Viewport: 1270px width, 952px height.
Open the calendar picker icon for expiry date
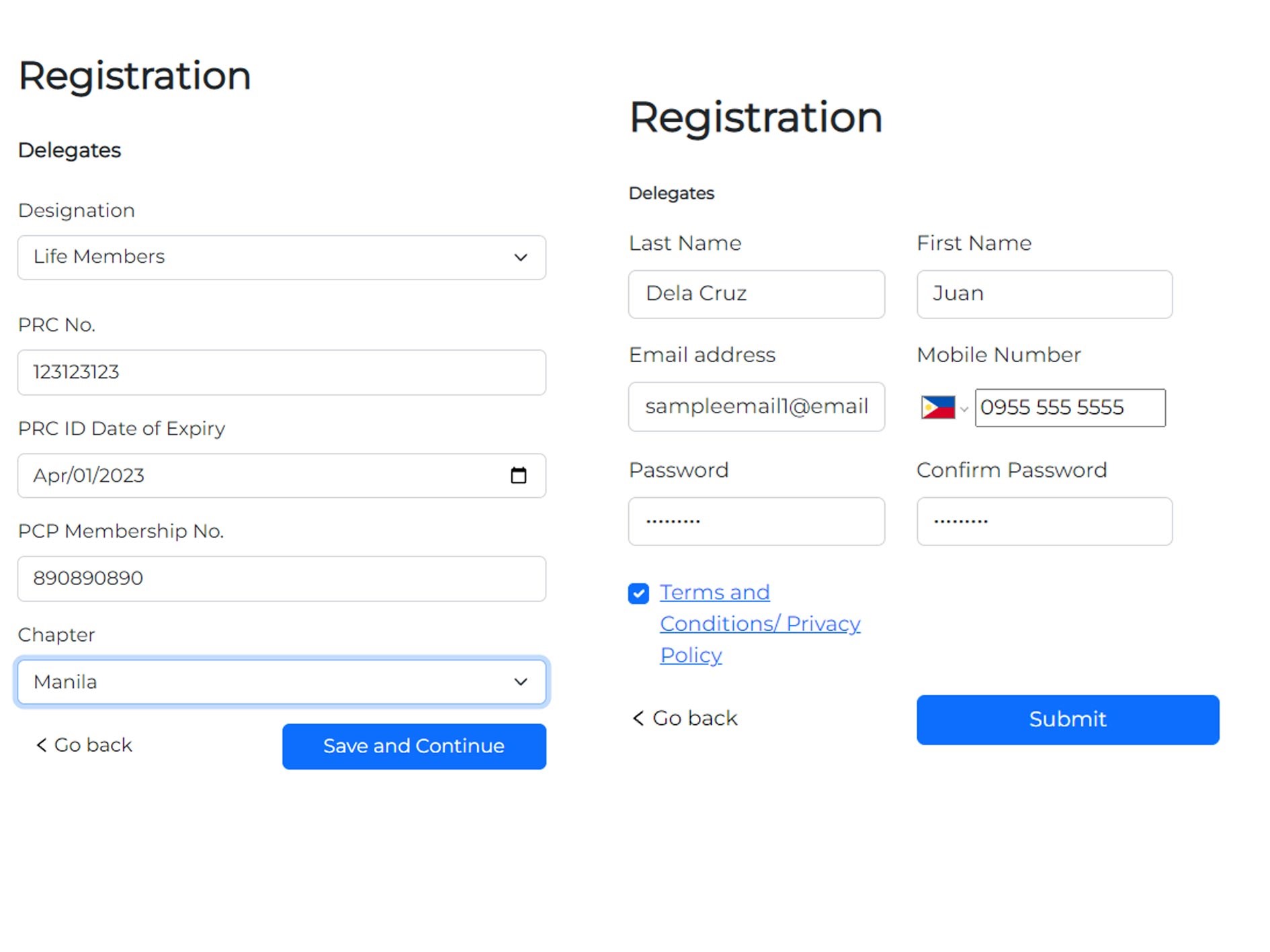tap(518, 476)
